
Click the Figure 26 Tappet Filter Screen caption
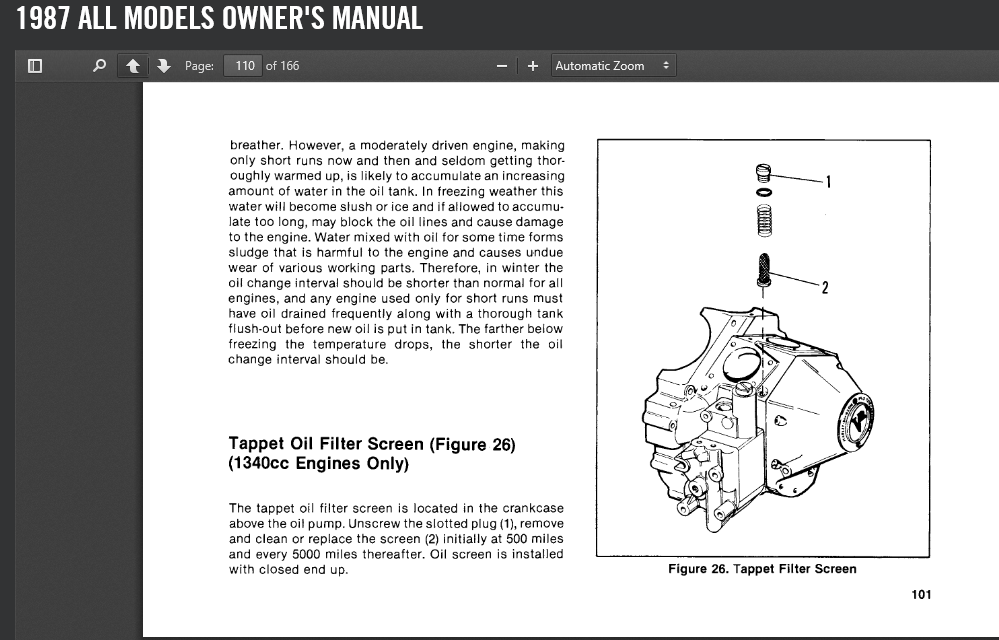[x=762, y=569]
